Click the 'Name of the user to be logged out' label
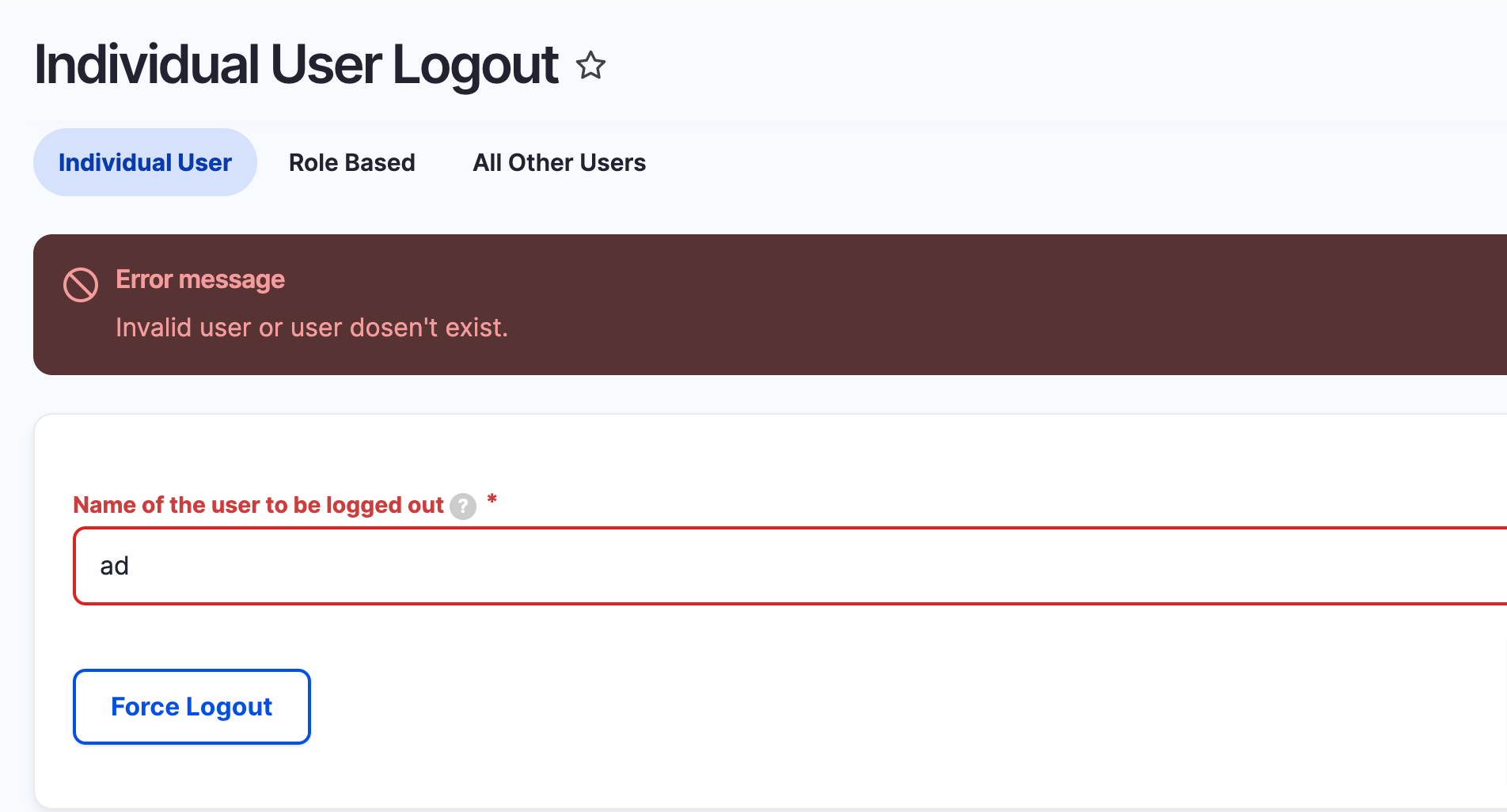Image resolution: width=1507 pixels, height=812 pixels. 258,505
